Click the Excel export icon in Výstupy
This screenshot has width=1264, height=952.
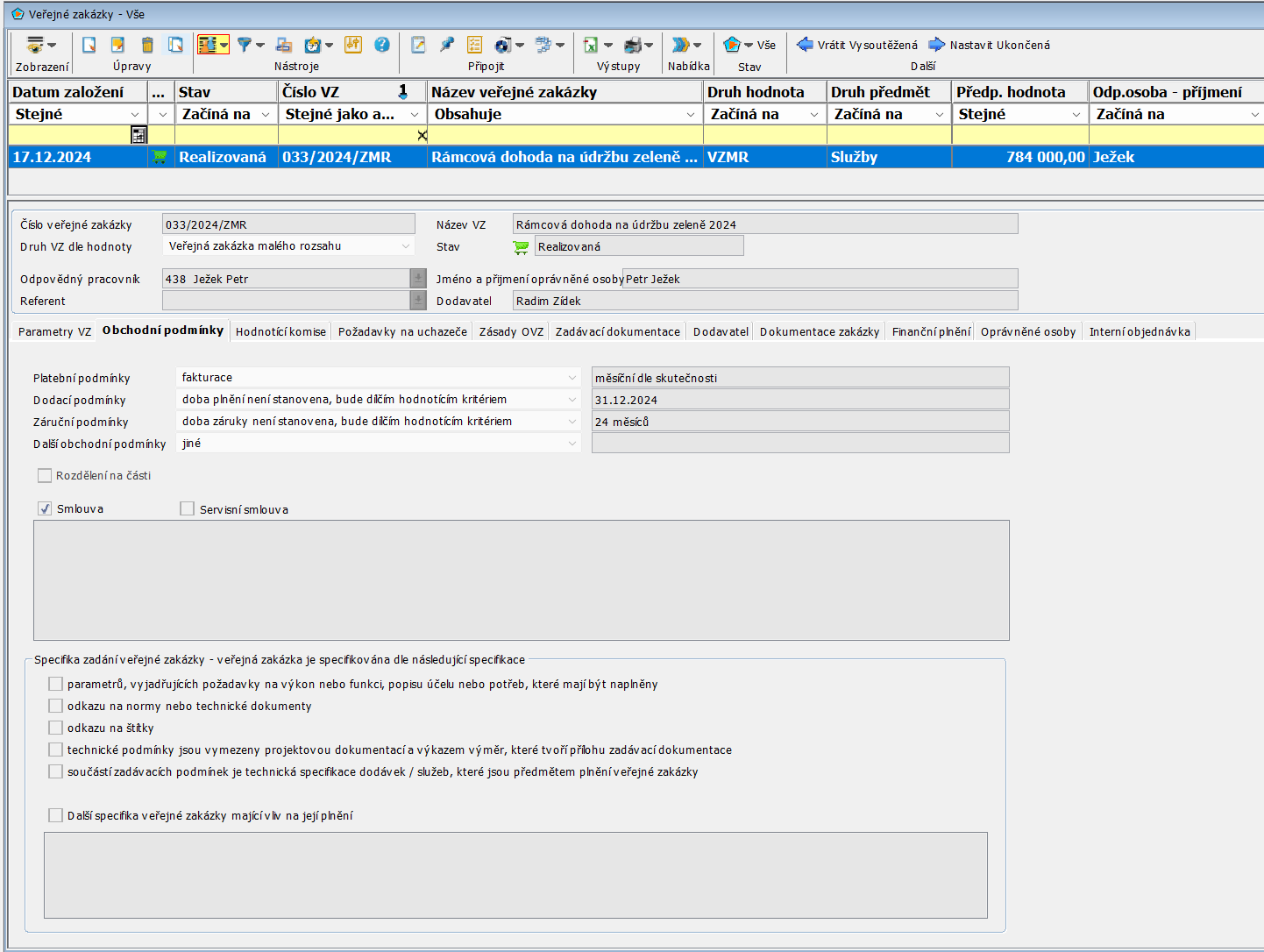[591, 45]
